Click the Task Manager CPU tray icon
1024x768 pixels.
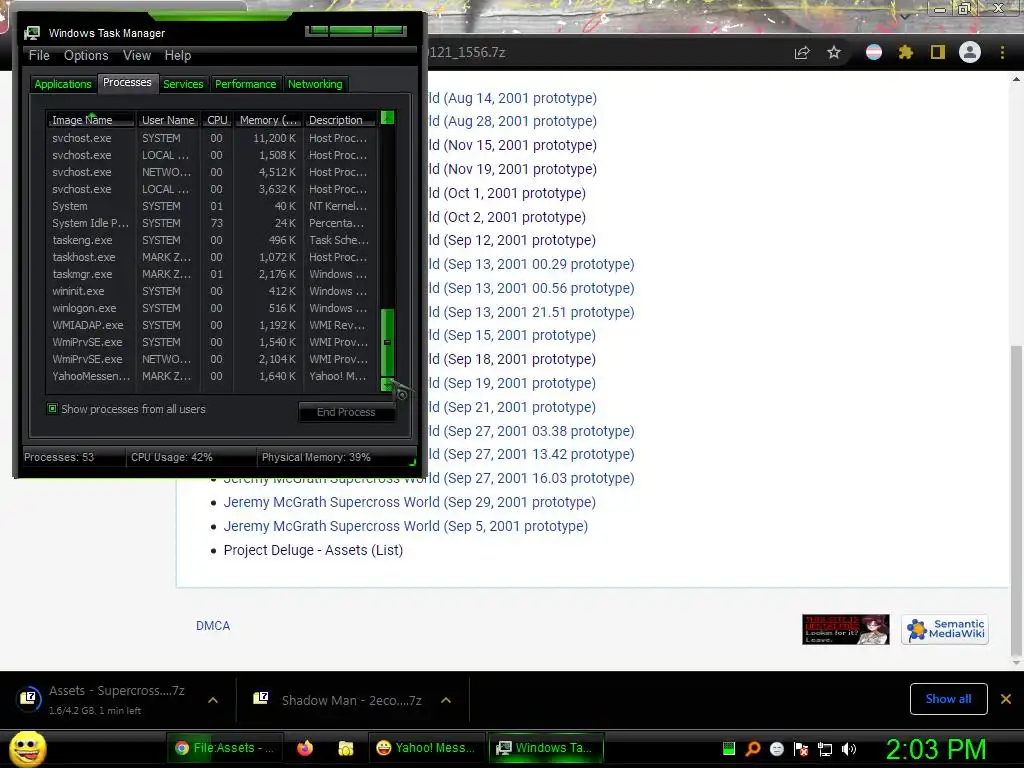729,748
